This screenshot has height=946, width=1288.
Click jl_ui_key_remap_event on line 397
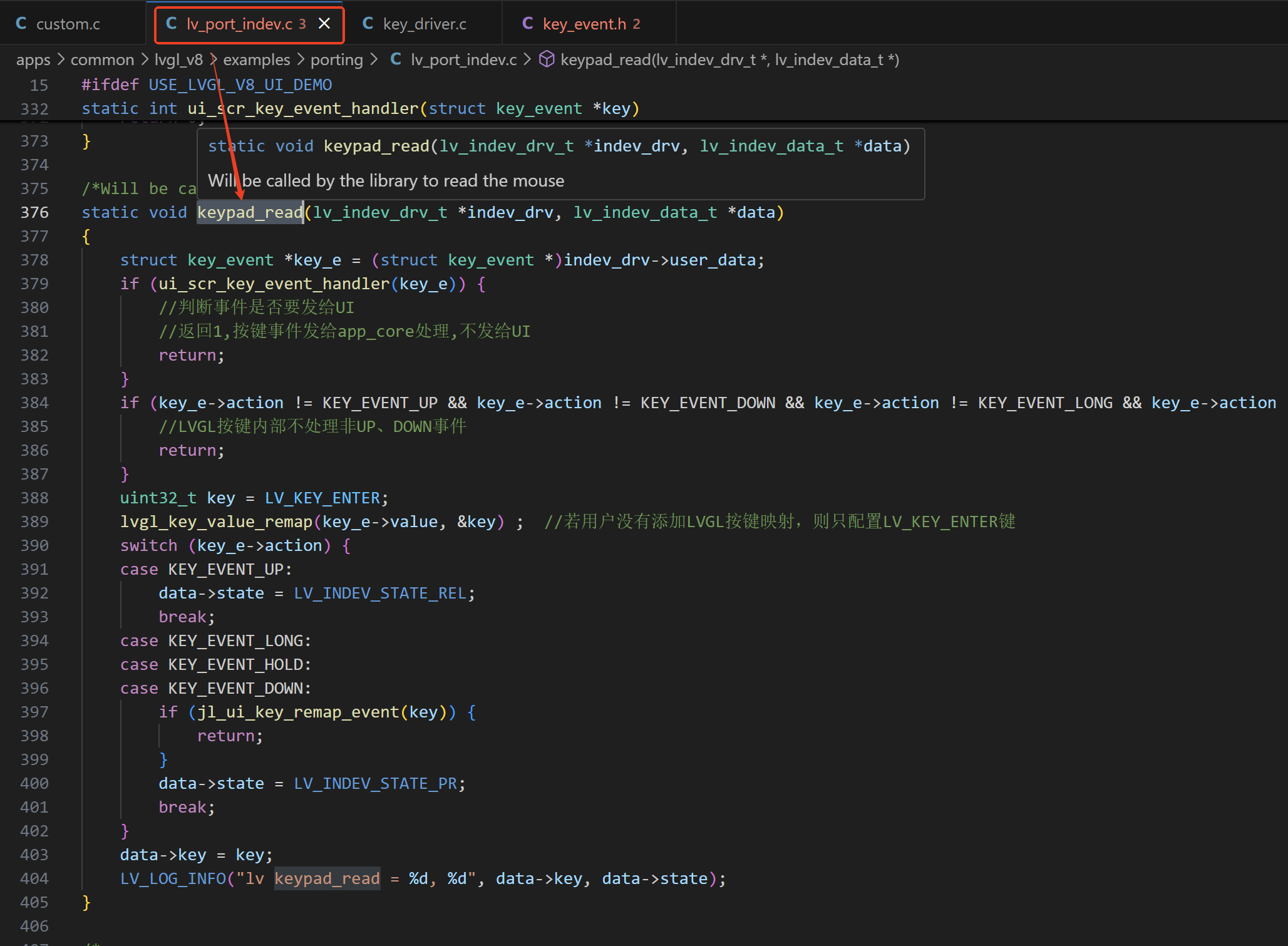pos(298,712)
